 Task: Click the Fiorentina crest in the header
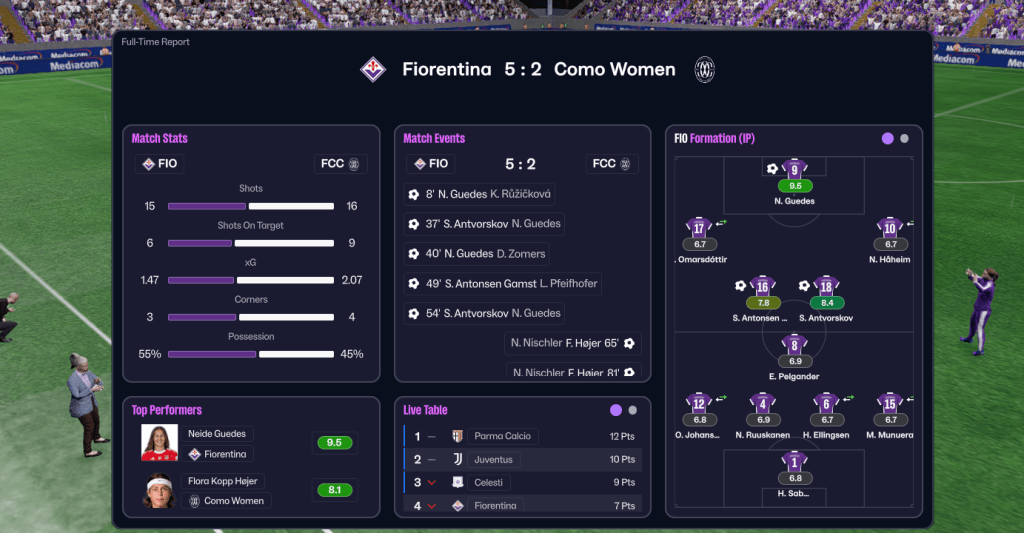(x=373, y=69)
